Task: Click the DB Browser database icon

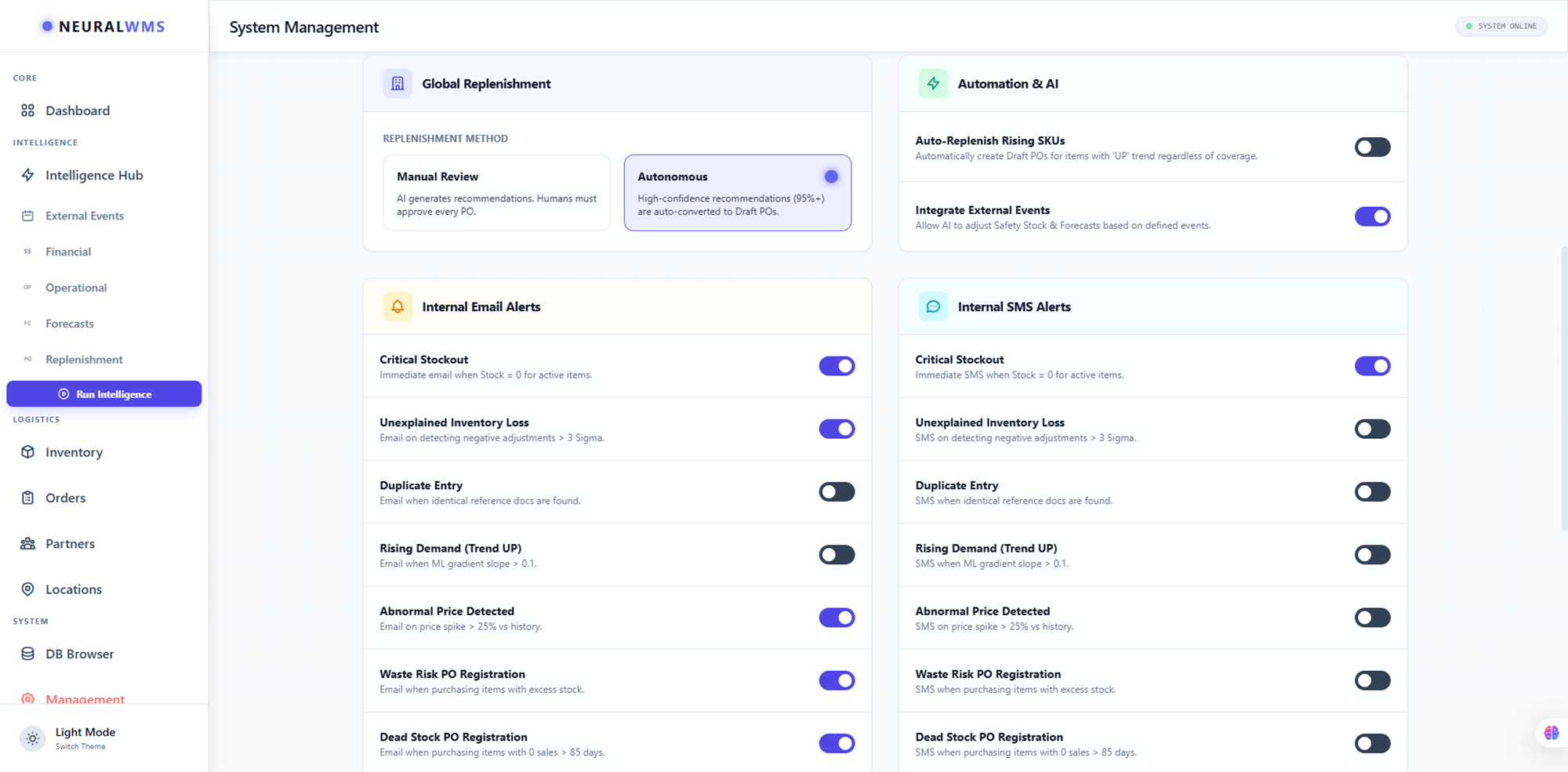Action: 27,654
